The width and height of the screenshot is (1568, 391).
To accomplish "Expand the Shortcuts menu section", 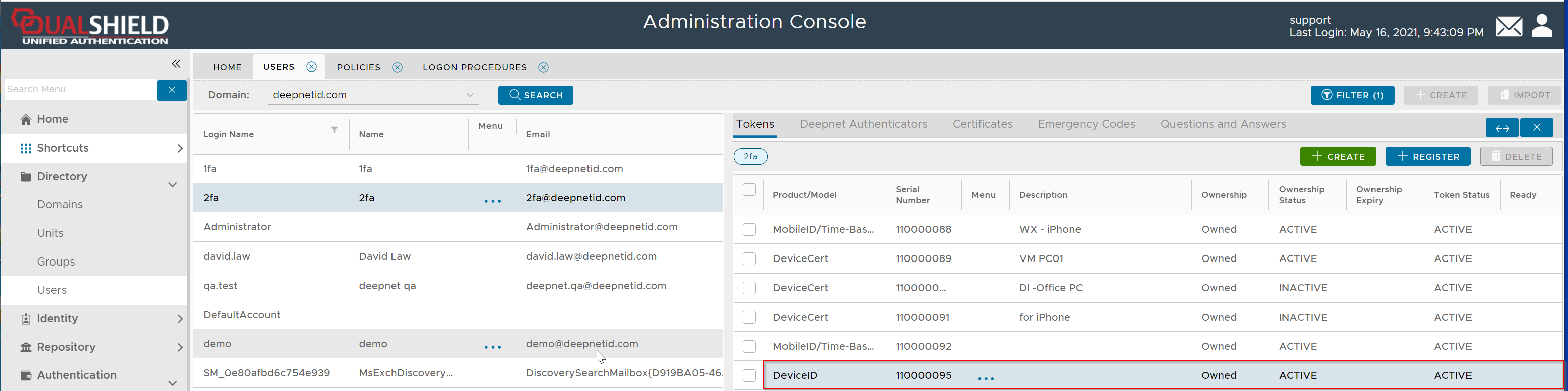I will coord(94,149).
